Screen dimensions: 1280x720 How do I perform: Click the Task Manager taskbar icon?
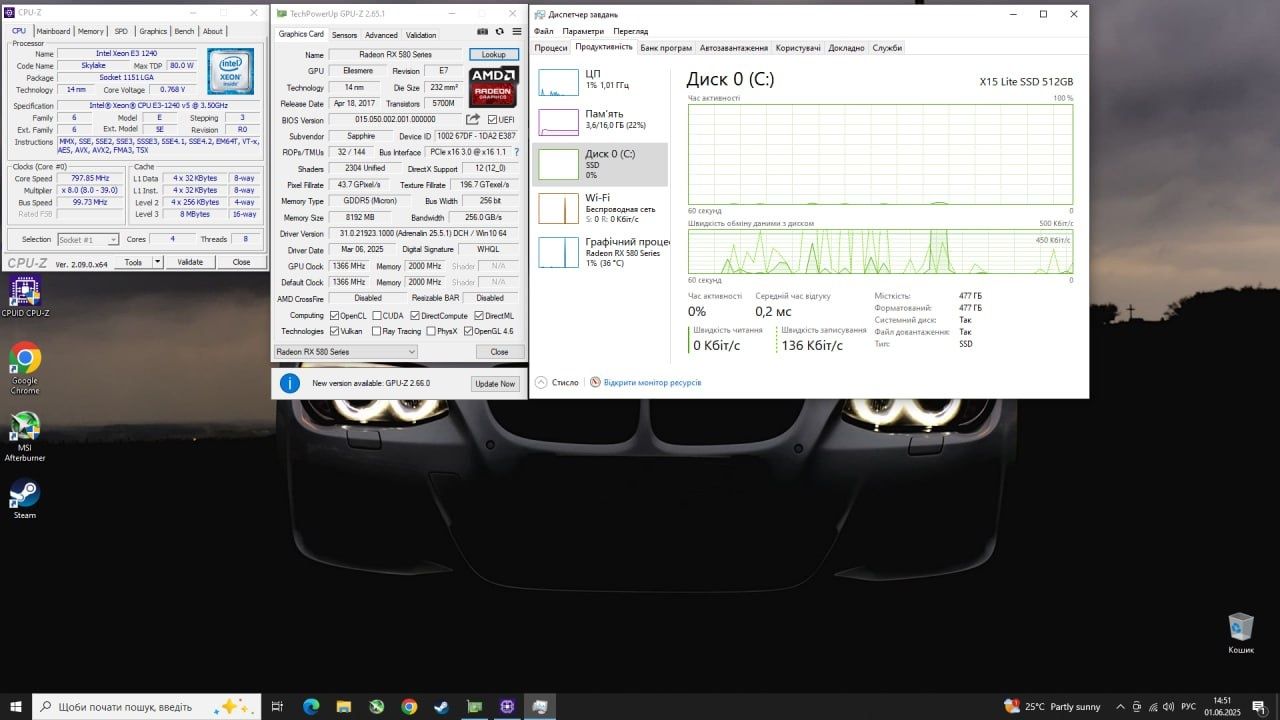(x=540, y=706)
